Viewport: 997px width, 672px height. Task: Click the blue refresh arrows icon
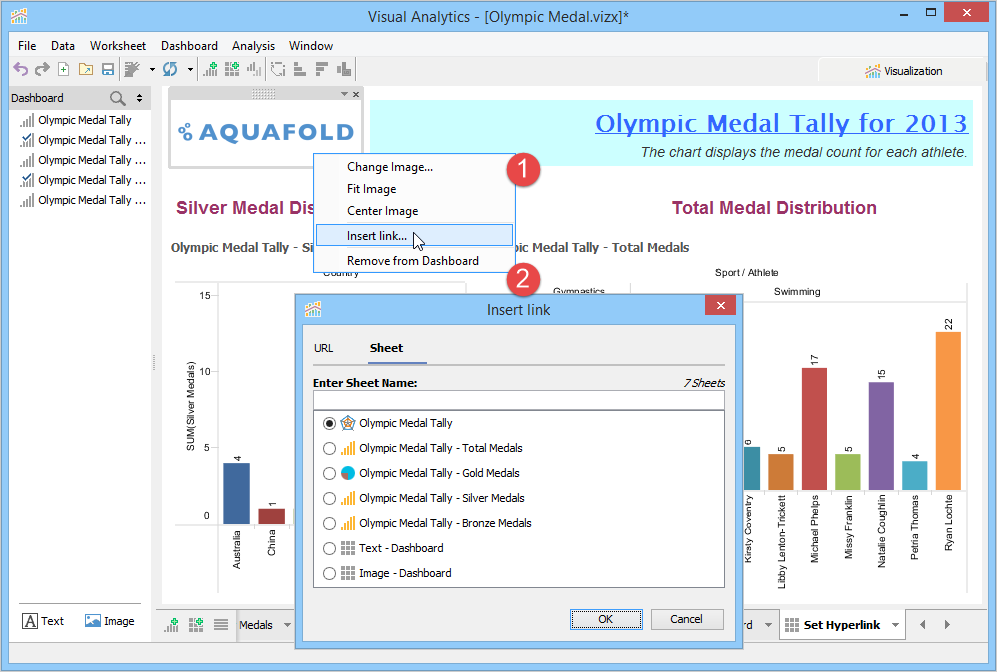point(170,69)
